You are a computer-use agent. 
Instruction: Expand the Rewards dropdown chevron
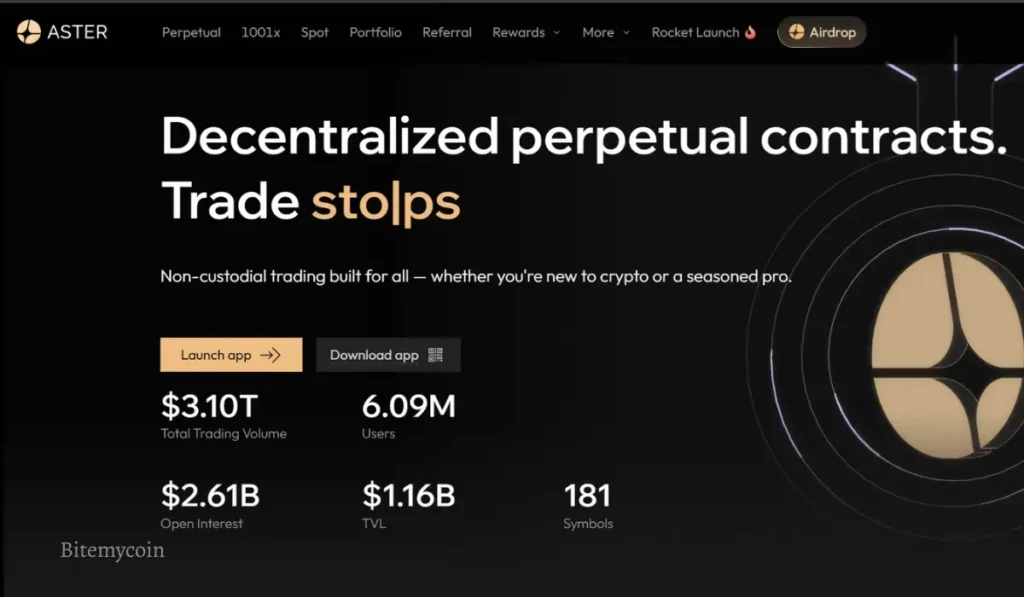point(558,32)
